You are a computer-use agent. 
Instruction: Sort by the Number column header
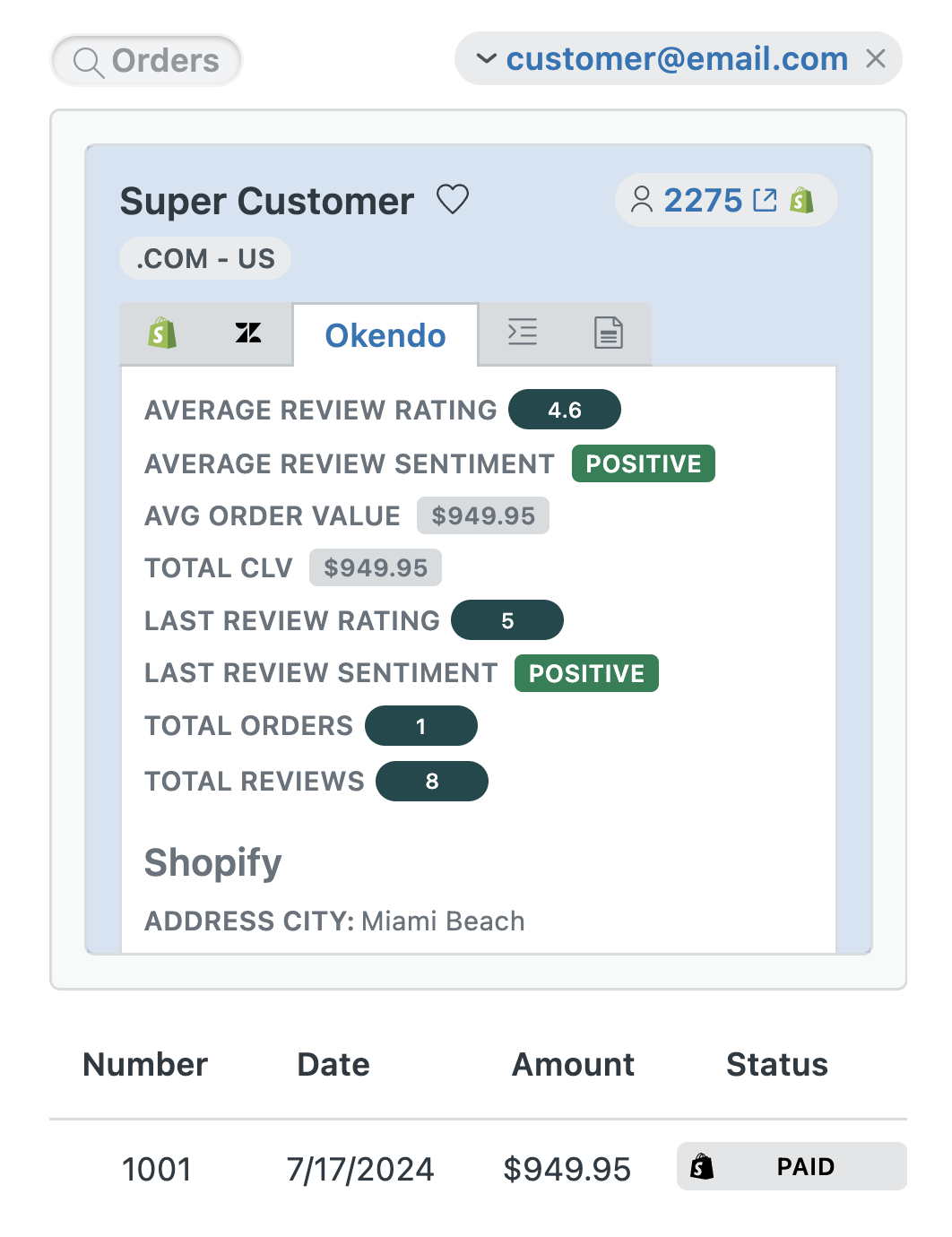click(x=145, y=1064)
